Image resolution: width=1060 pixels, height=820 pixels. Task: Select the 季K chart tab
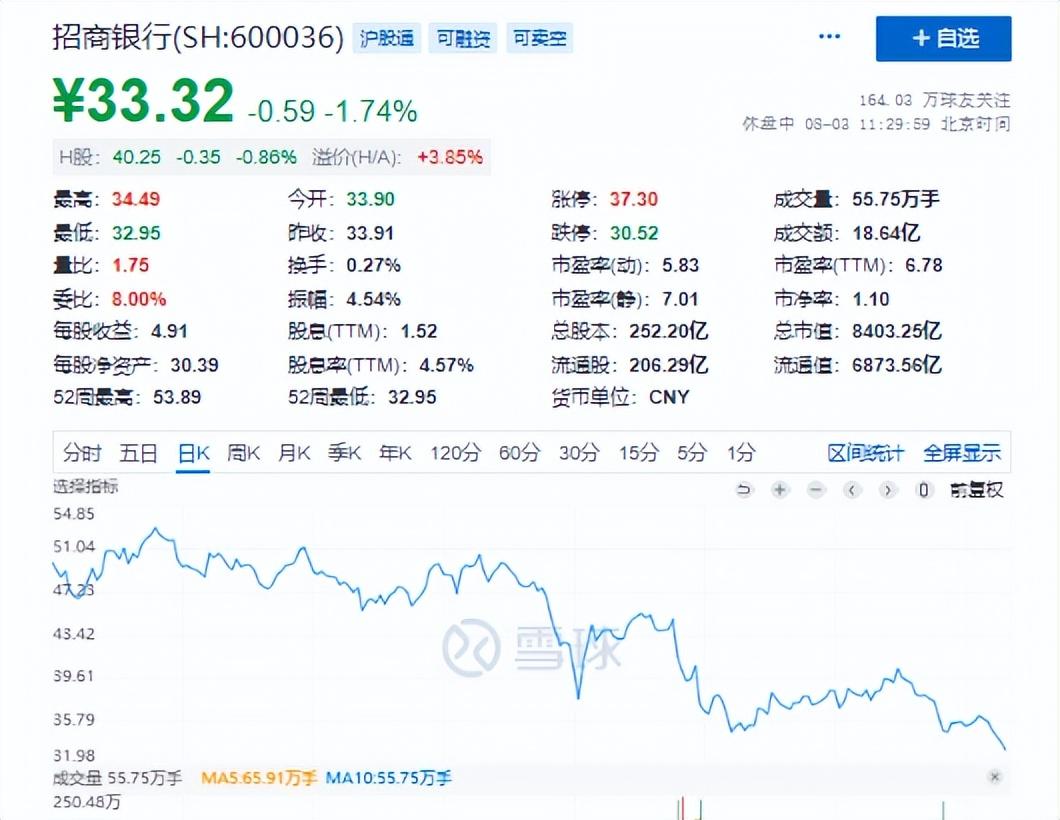pos(345,452)
